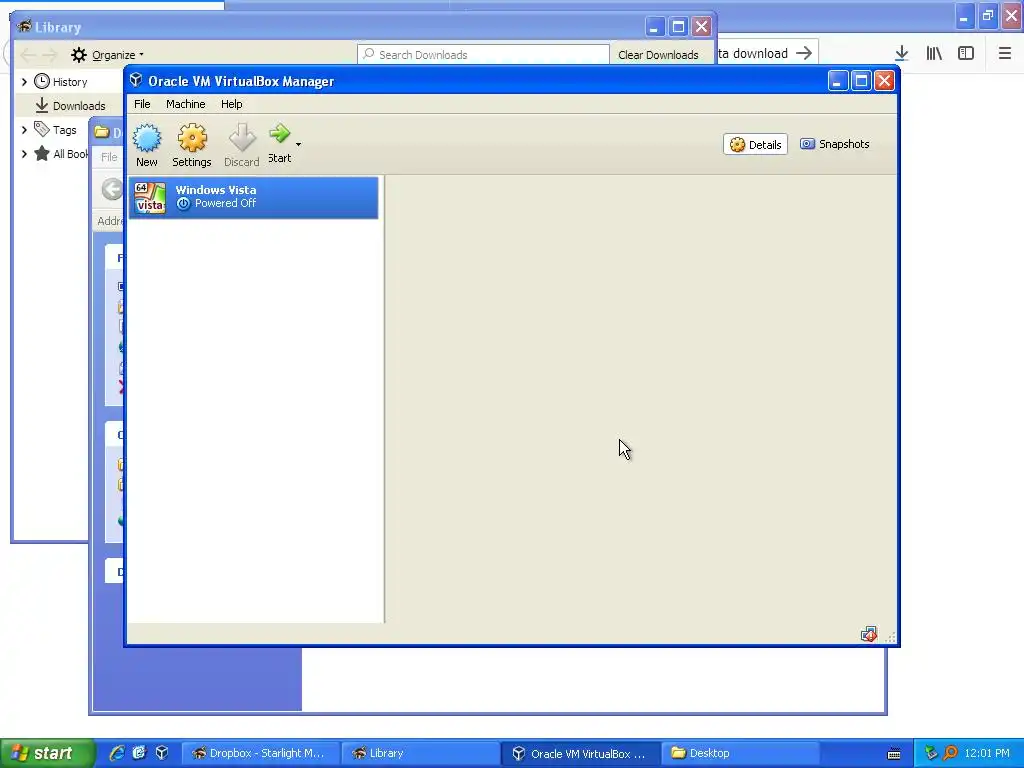Click the back arrow in Library window
This screenshot has height=768, width=1024.
(x=29, y=55)
